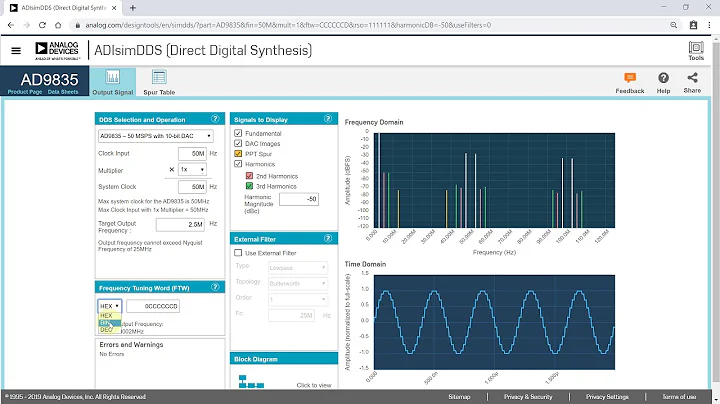
Task: Open help for DDS Selection and Operation
Action: click(215, 119)
